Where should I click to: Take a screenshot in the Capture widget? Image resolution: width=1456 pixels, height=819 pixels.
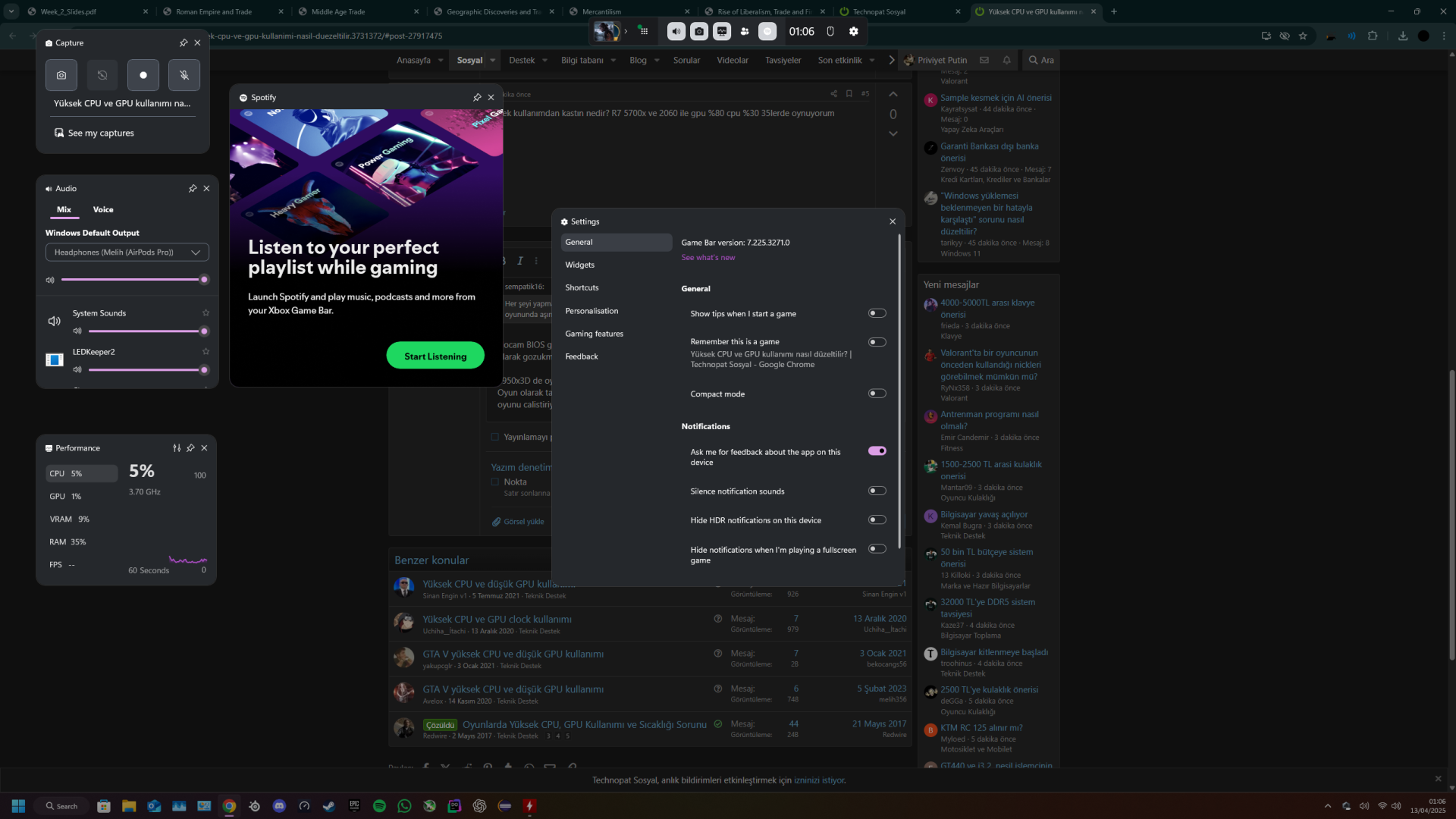(61, 75)
